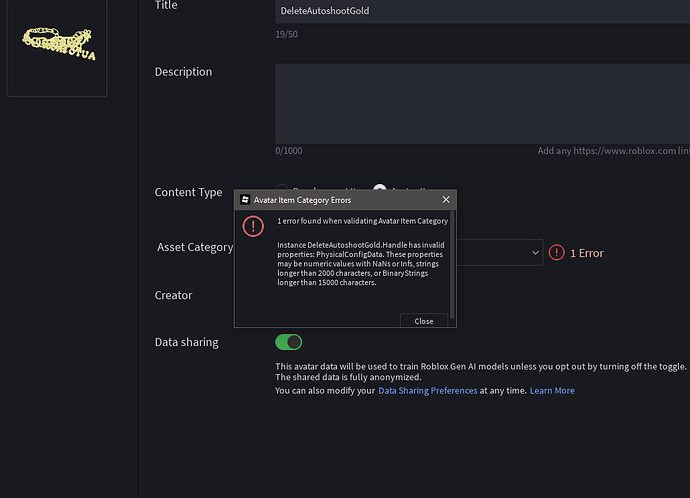Click the Data sharing label
This screenshot has height=498, width=690.
(x=187, y=342)
